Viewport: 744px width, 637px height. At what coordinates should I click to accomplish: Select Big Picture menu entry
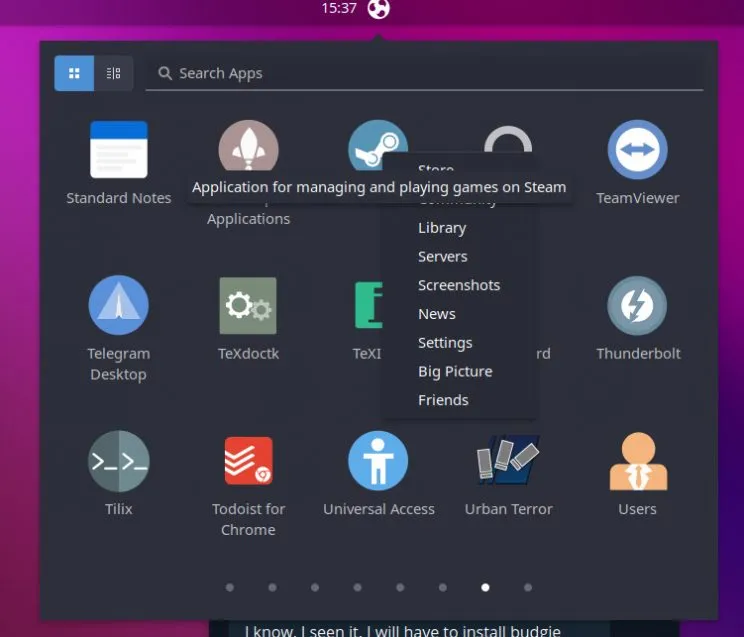[455, 372]
